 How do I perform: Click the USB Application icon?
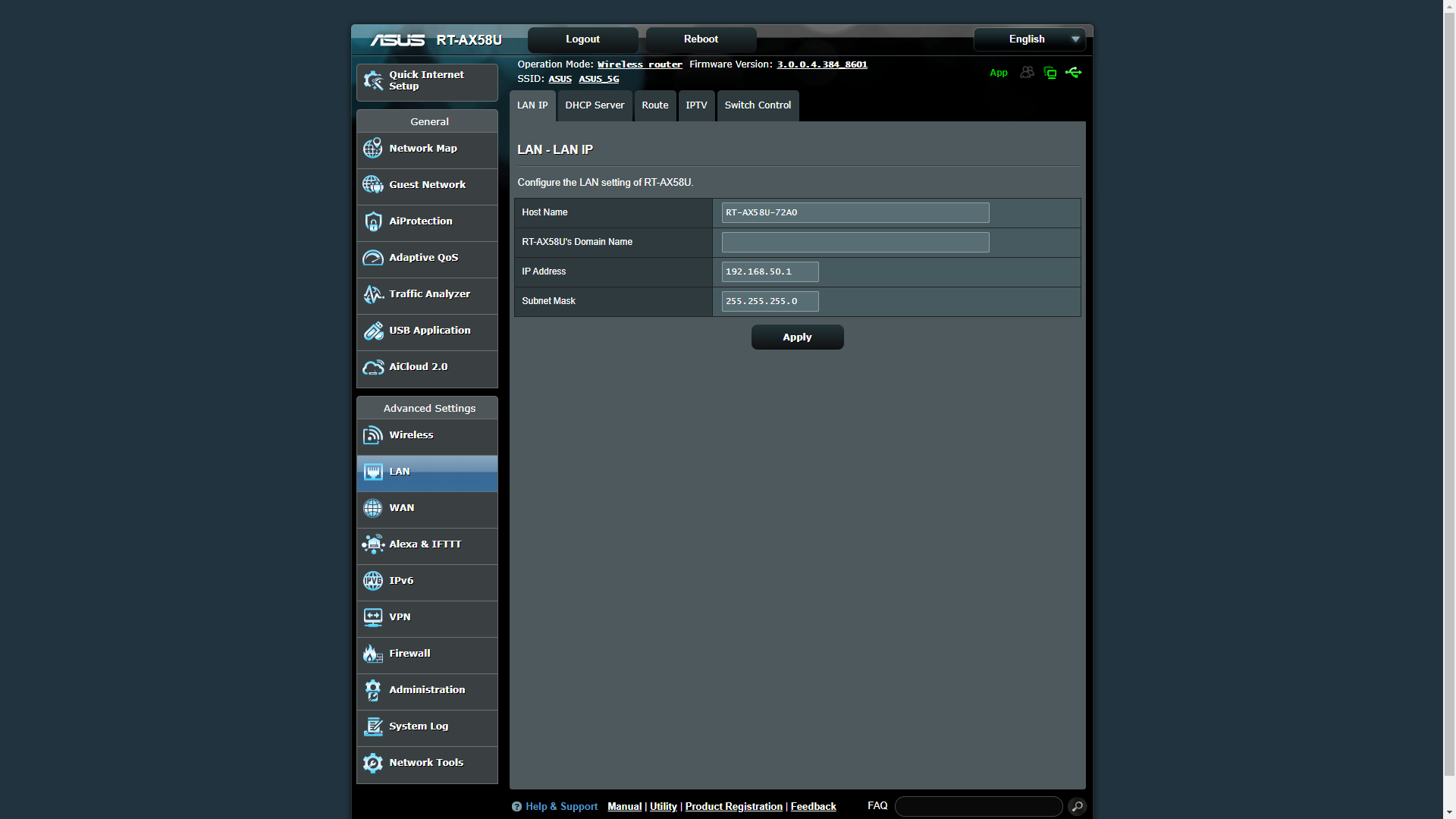point(372,331)
